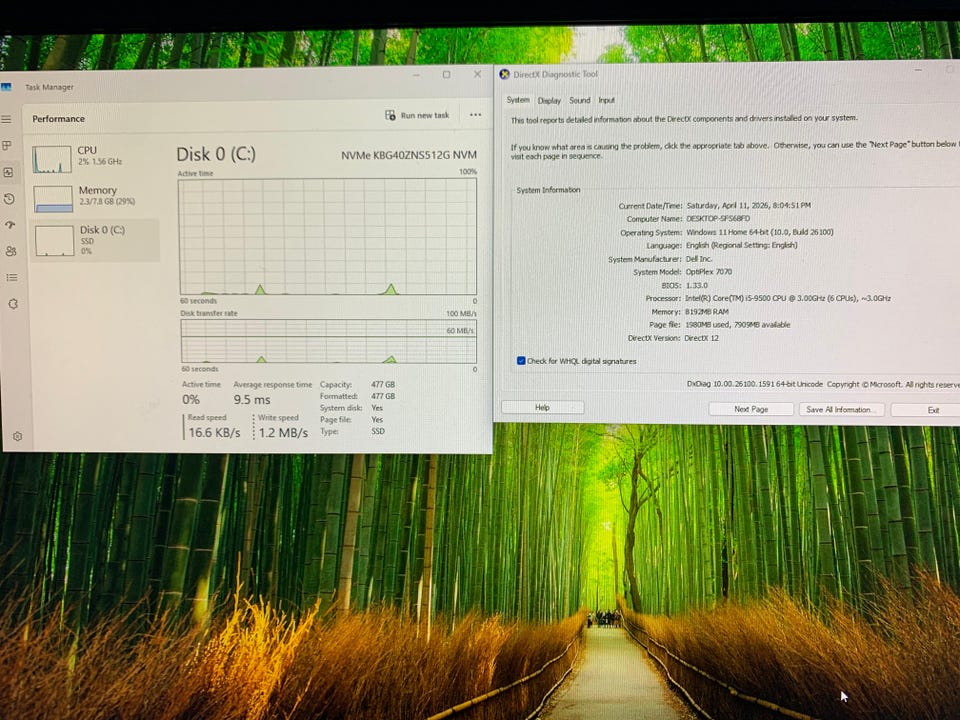Click the 16.6 KB/s read speed value
This screenshot has height=720, width=960.
point(214,432)
